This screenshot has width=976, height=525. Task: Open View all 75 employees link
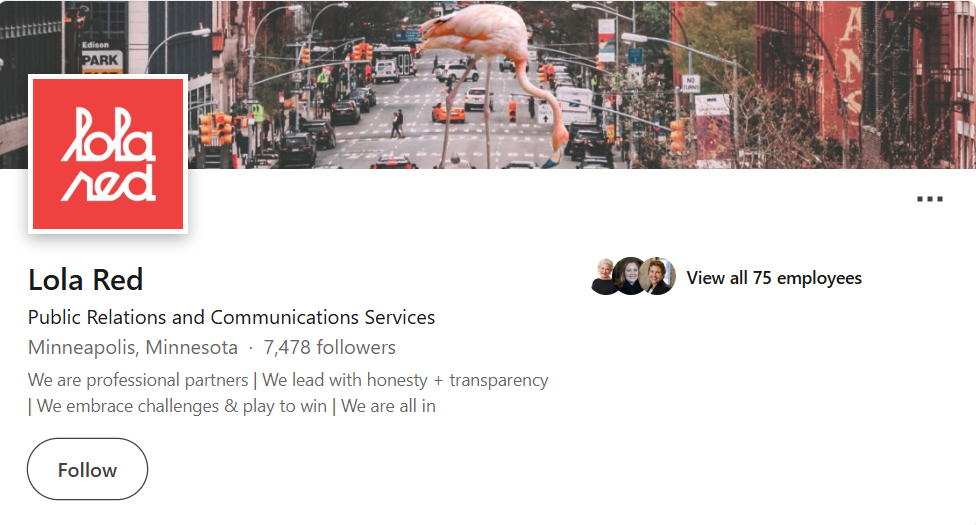click(774, 278)
